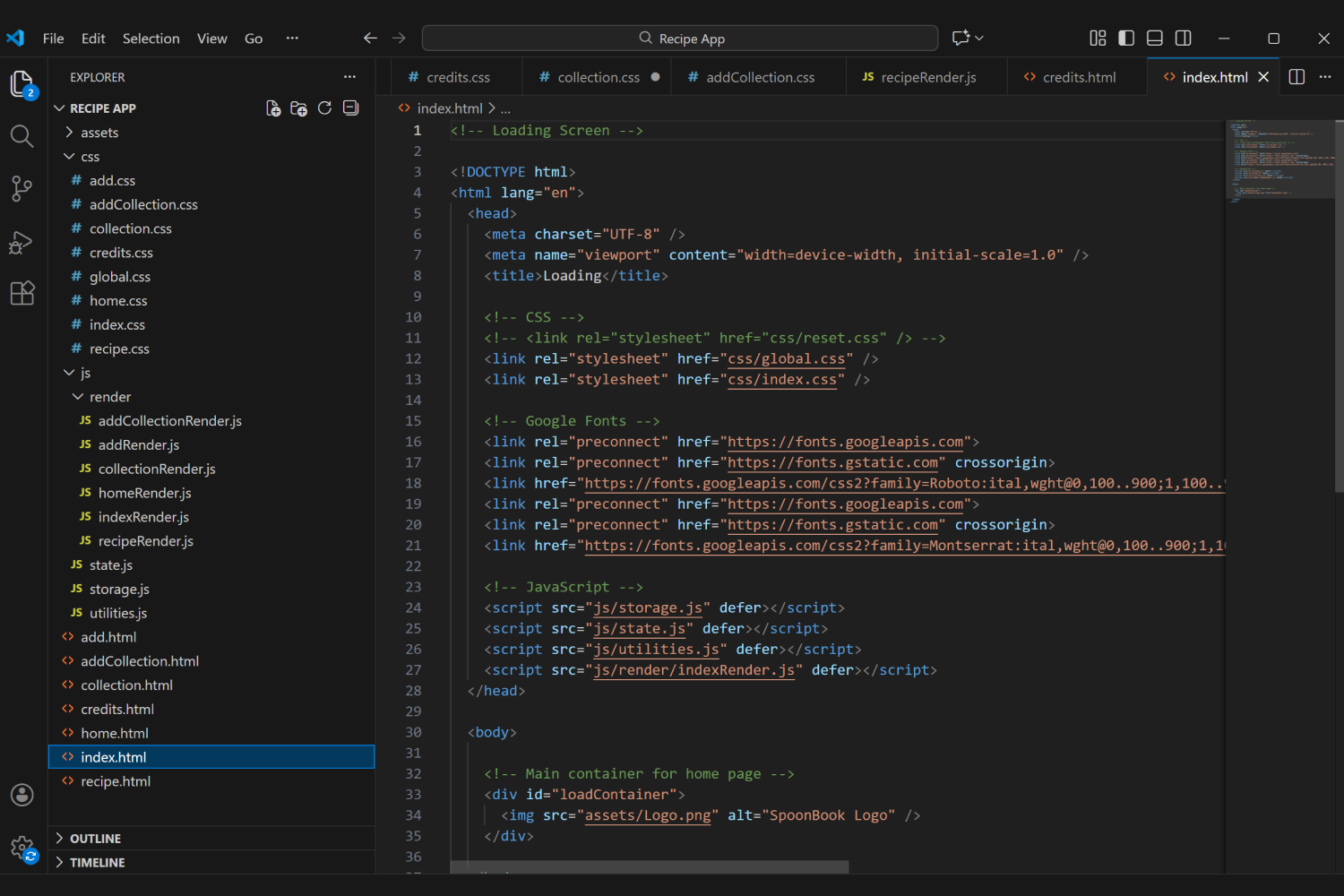Go back with the left arrow
The image size is (1344, 896).
370,39
